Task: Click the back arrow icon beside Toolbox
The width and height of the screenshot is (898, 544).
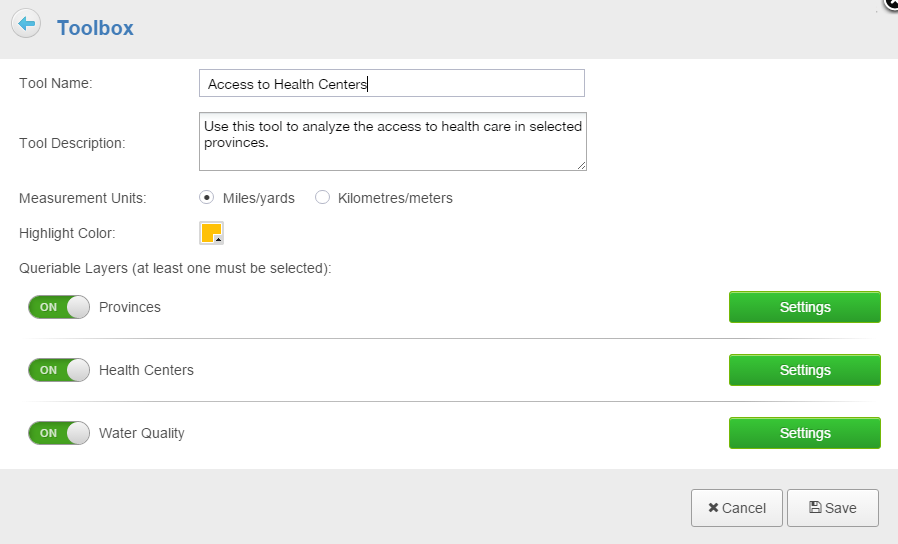Action: (26, 23)
